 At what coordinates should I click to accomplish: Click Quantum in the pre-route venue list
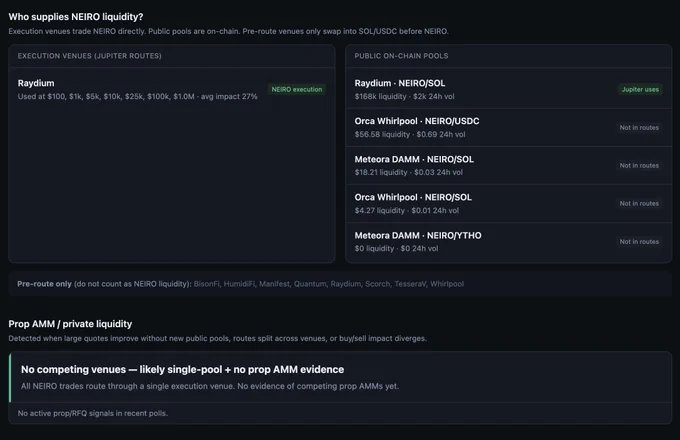pos(310,284)
